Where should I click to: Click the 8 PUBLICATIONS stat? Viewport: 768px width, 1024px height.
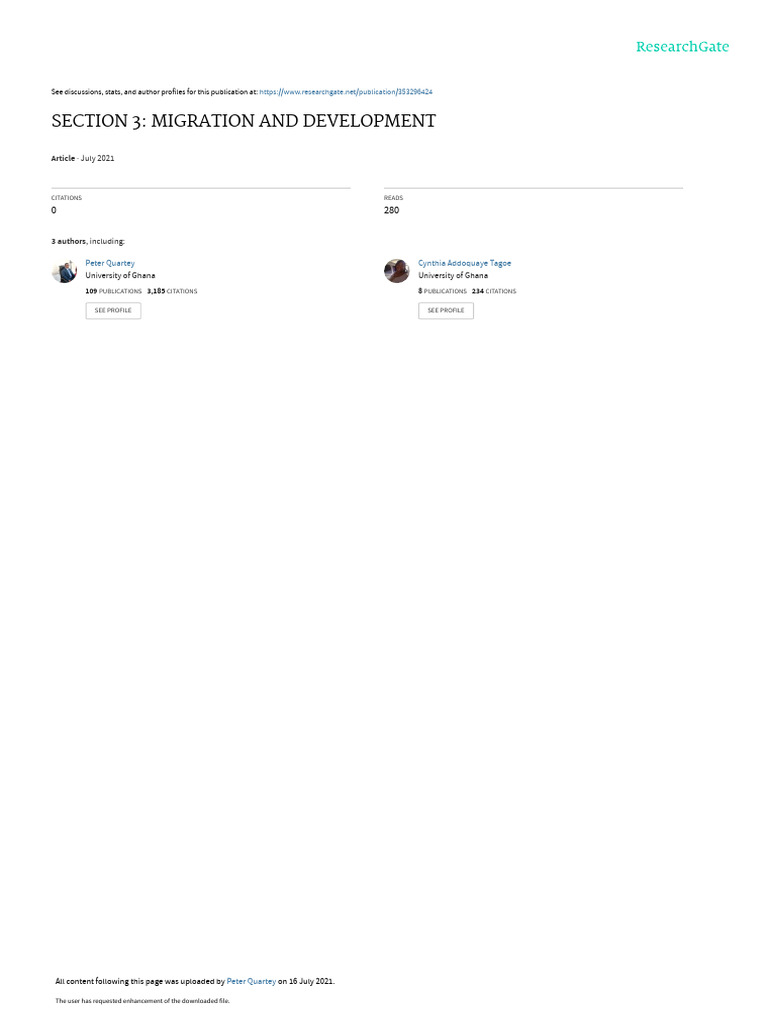tap(442, 291)
